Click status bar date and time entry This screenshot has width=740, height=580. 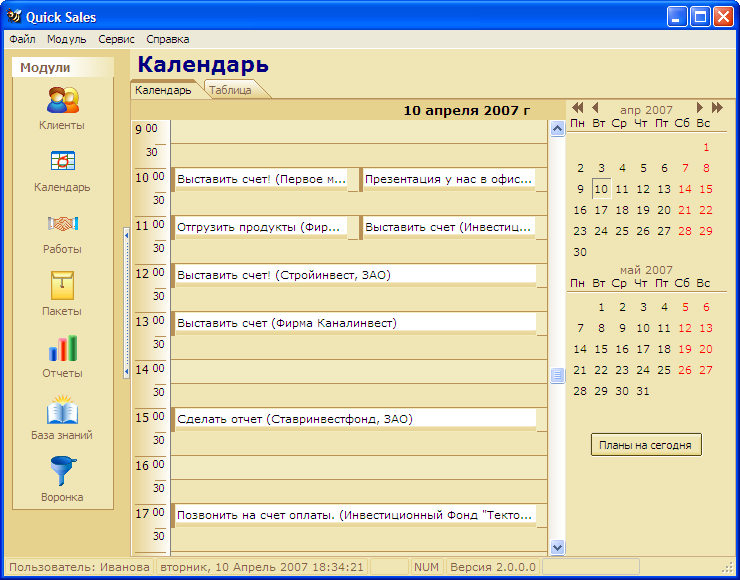(x=262, y=567)
